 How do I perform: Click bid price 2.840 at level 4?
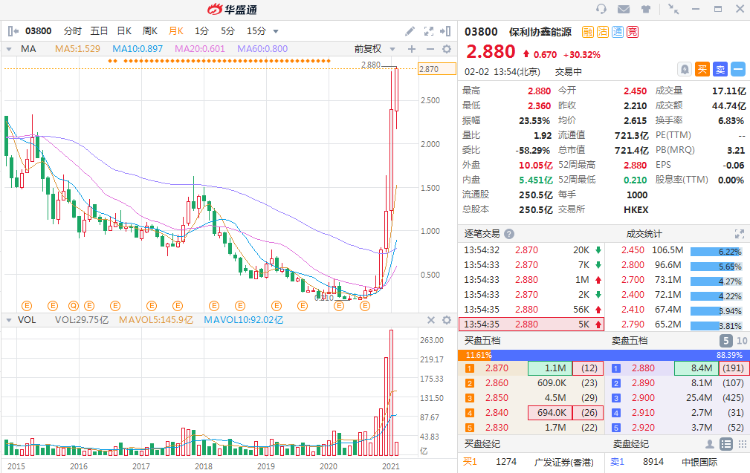(x=497, y=413)
